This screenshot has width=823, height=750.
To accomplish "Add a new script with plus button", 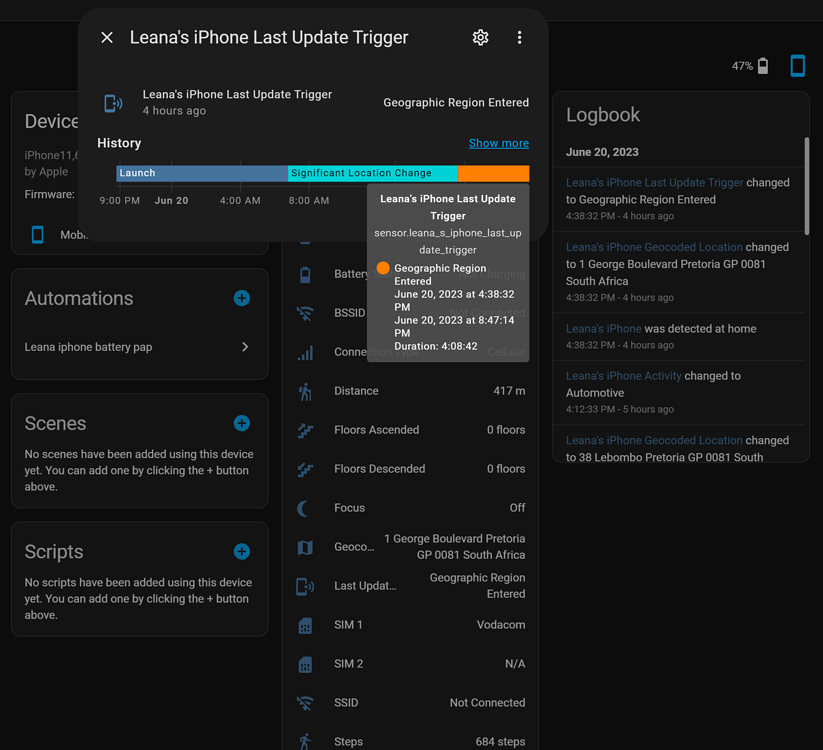I will click(241, 551).
